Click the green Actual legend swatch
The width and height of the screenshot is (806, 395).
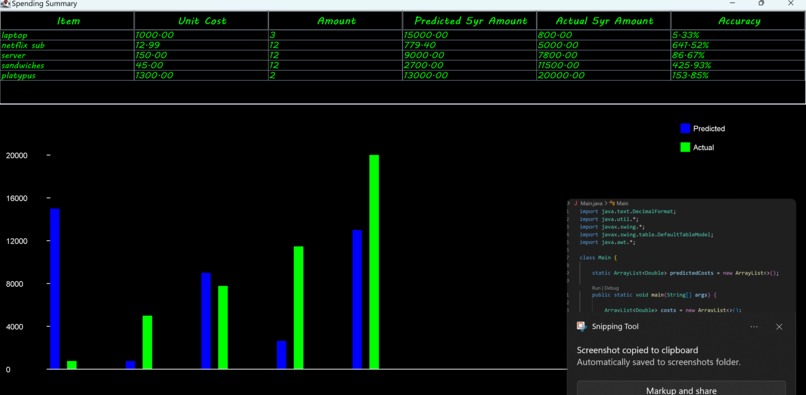685,147
